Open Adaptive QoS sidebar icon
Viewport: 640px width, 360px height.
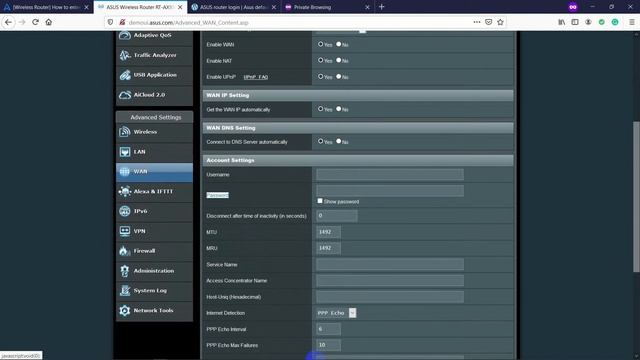click(x=125, y=36)
